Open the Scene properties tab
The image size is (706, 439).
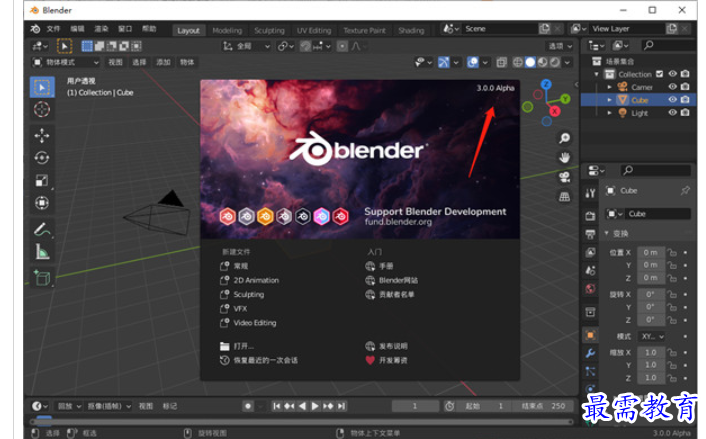[590, 270]
